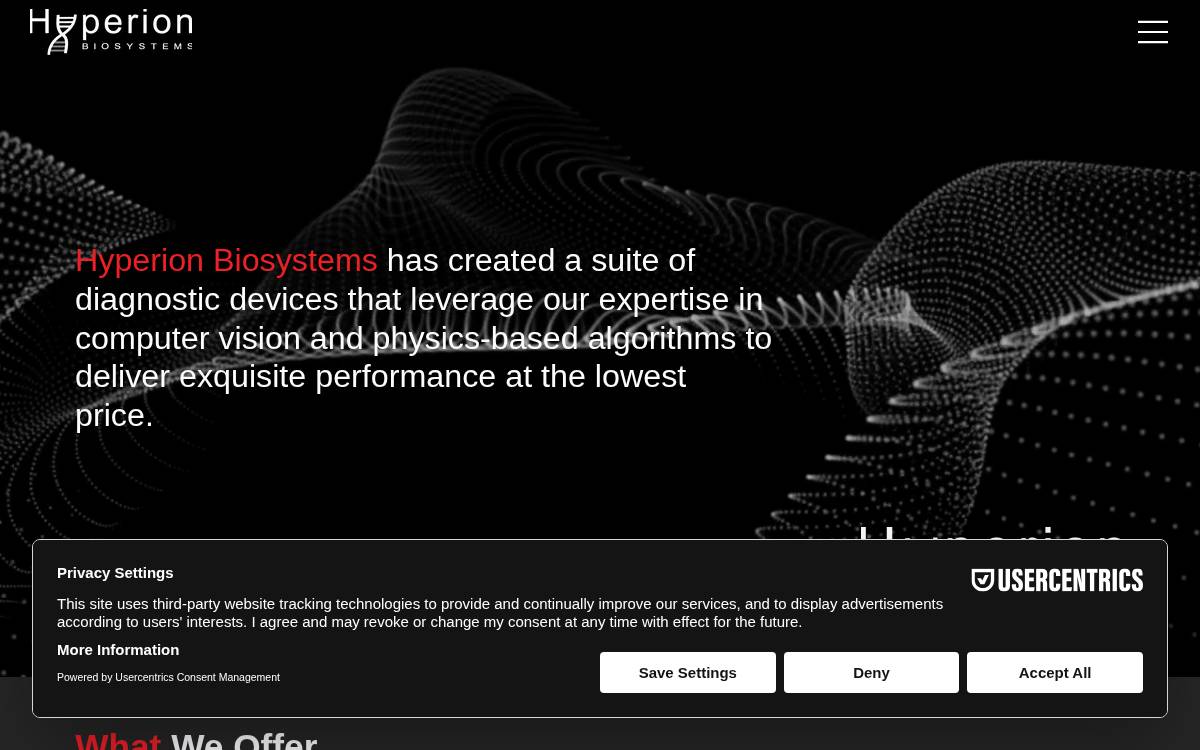Click the 'This site uses third-party' paragraph
Image resolution: width=1200 pixels, height=750 pixels.
point(500,613)
